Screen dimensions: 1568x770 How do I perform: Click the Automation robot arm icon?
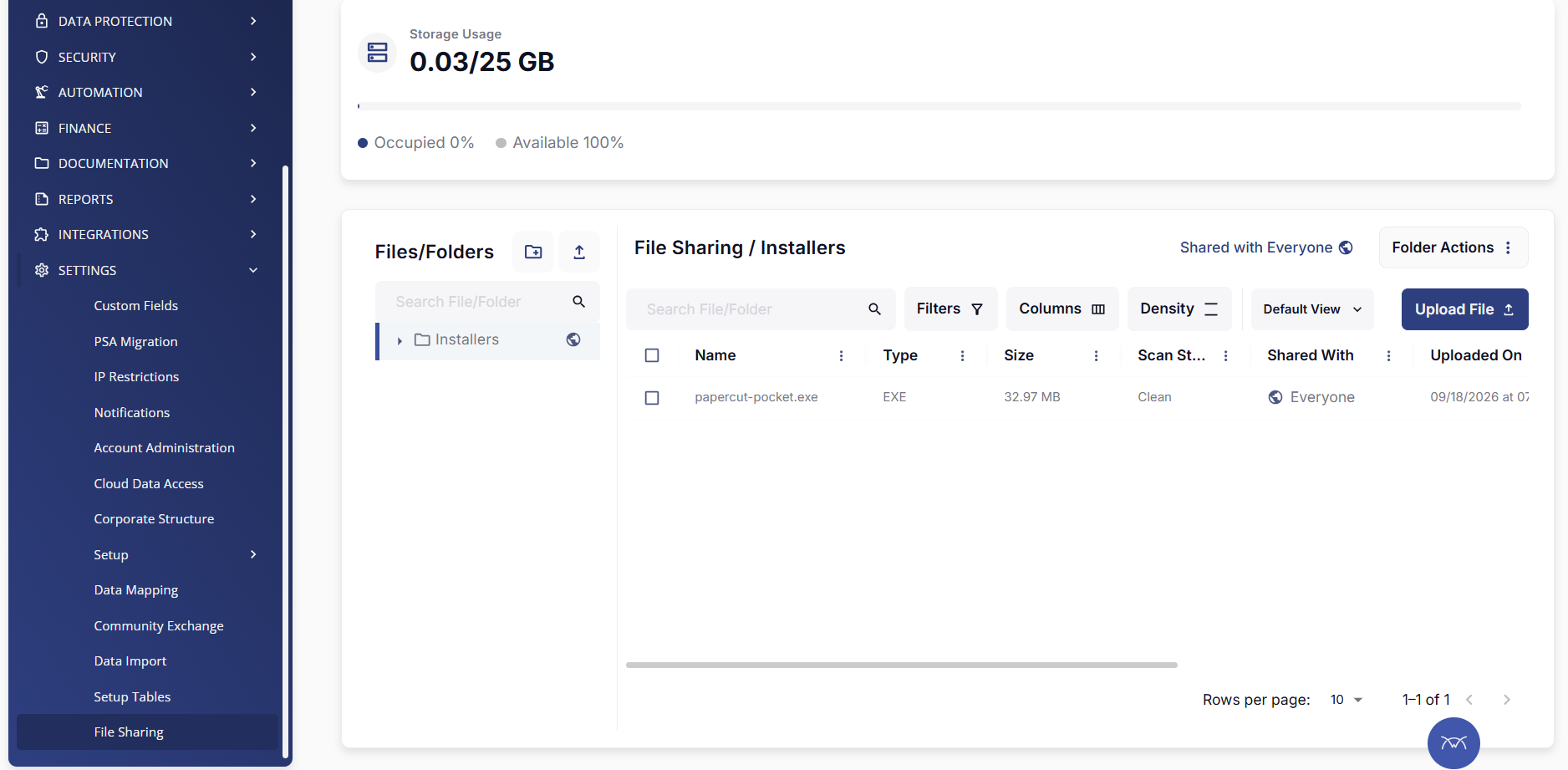pos(42,92)
